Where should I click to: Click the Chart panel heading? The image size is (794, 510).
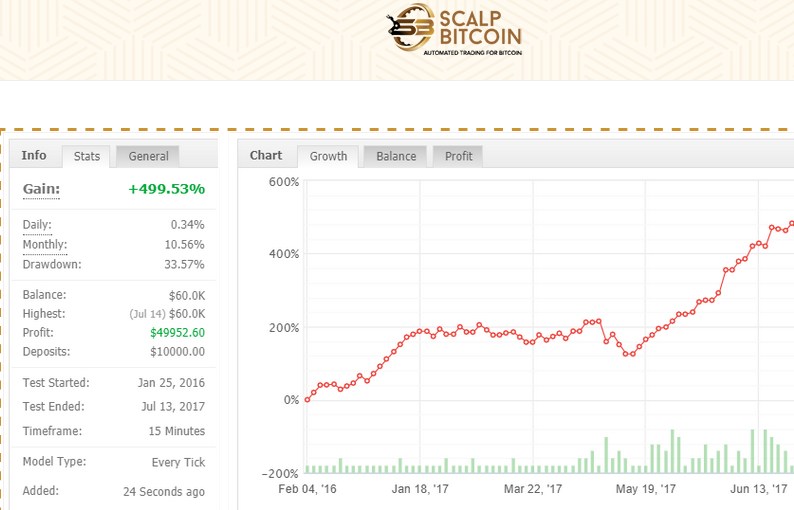pyautogui.click(x=266, y=155)
